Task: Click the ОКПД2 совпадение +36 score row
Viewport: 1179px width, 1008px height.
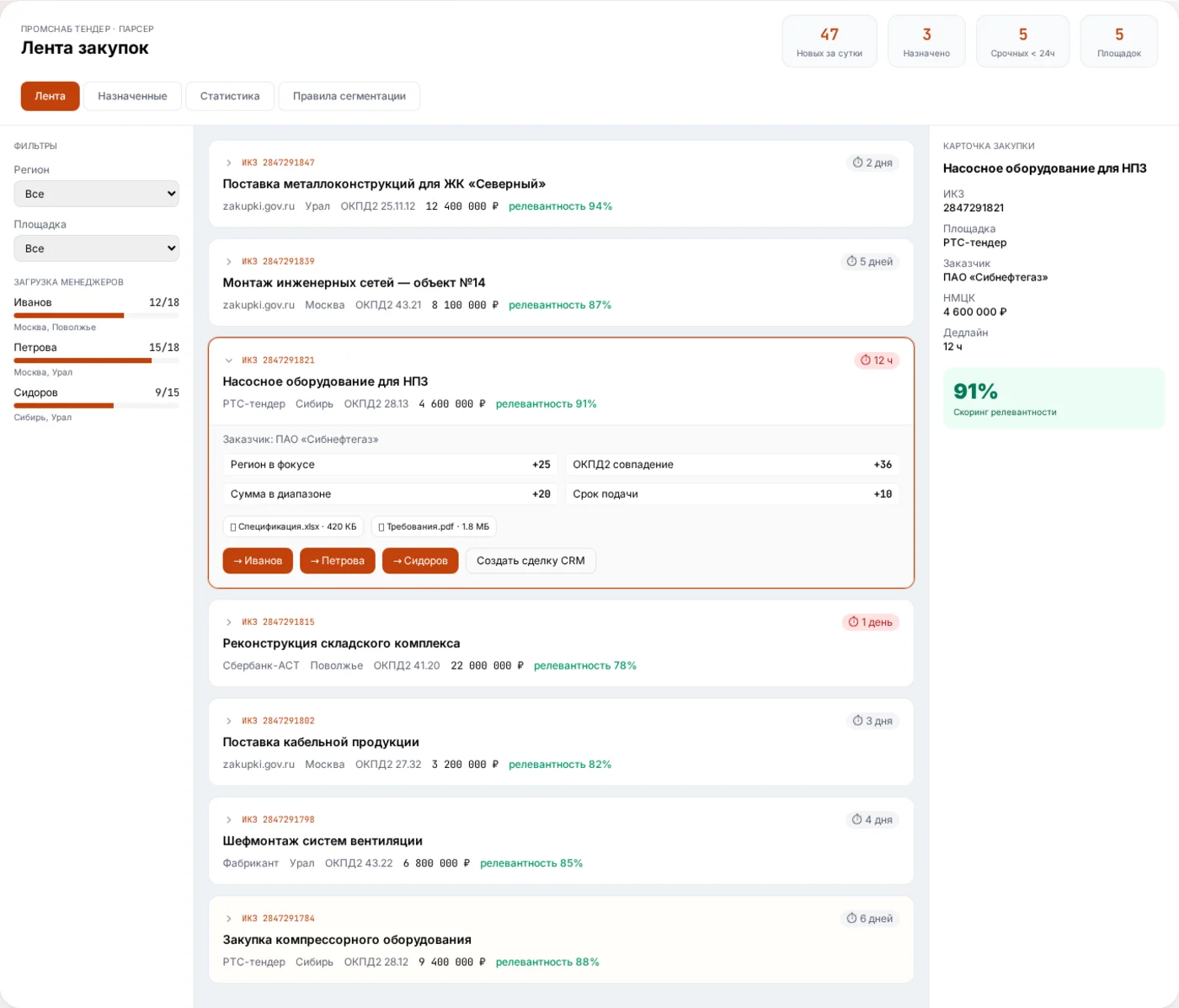Action: (x=733, y=465)
